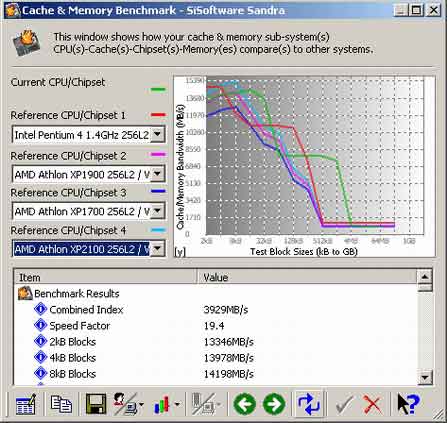Click the copy documents toolbar icon
This screenshot has width=447, height=423.
click(61, 404)
